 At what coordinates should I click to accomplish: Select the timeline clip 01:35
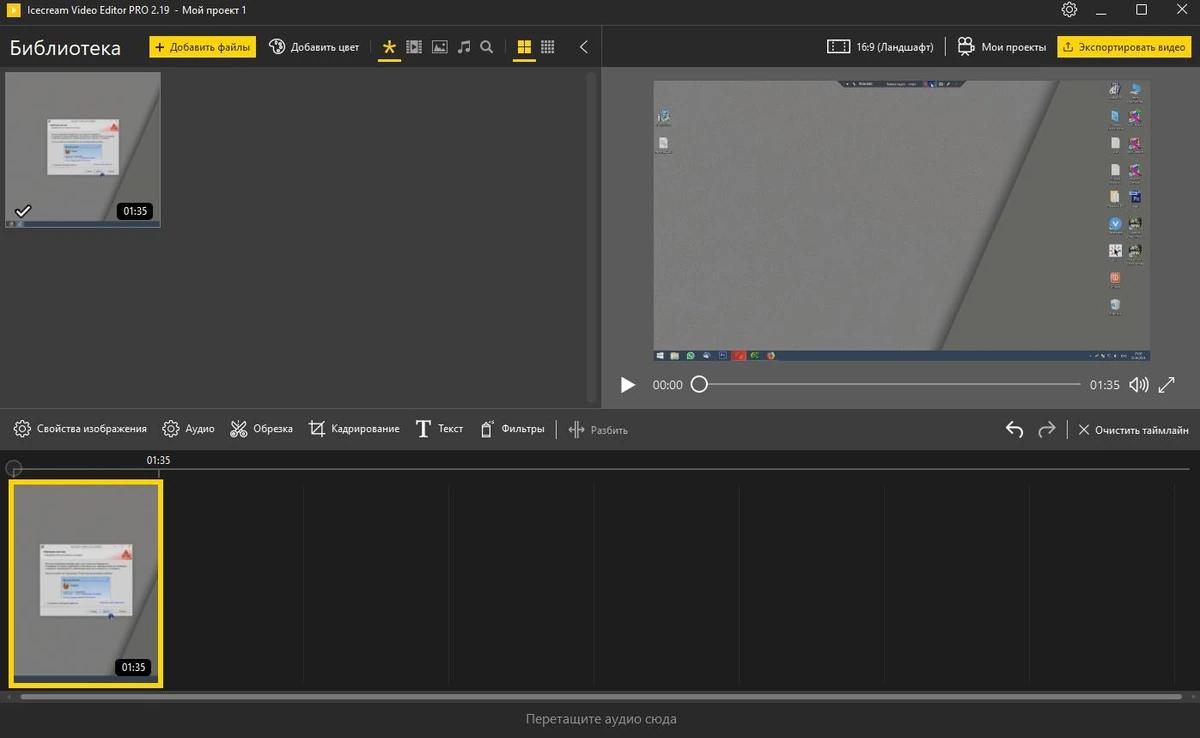pos(86,584)
